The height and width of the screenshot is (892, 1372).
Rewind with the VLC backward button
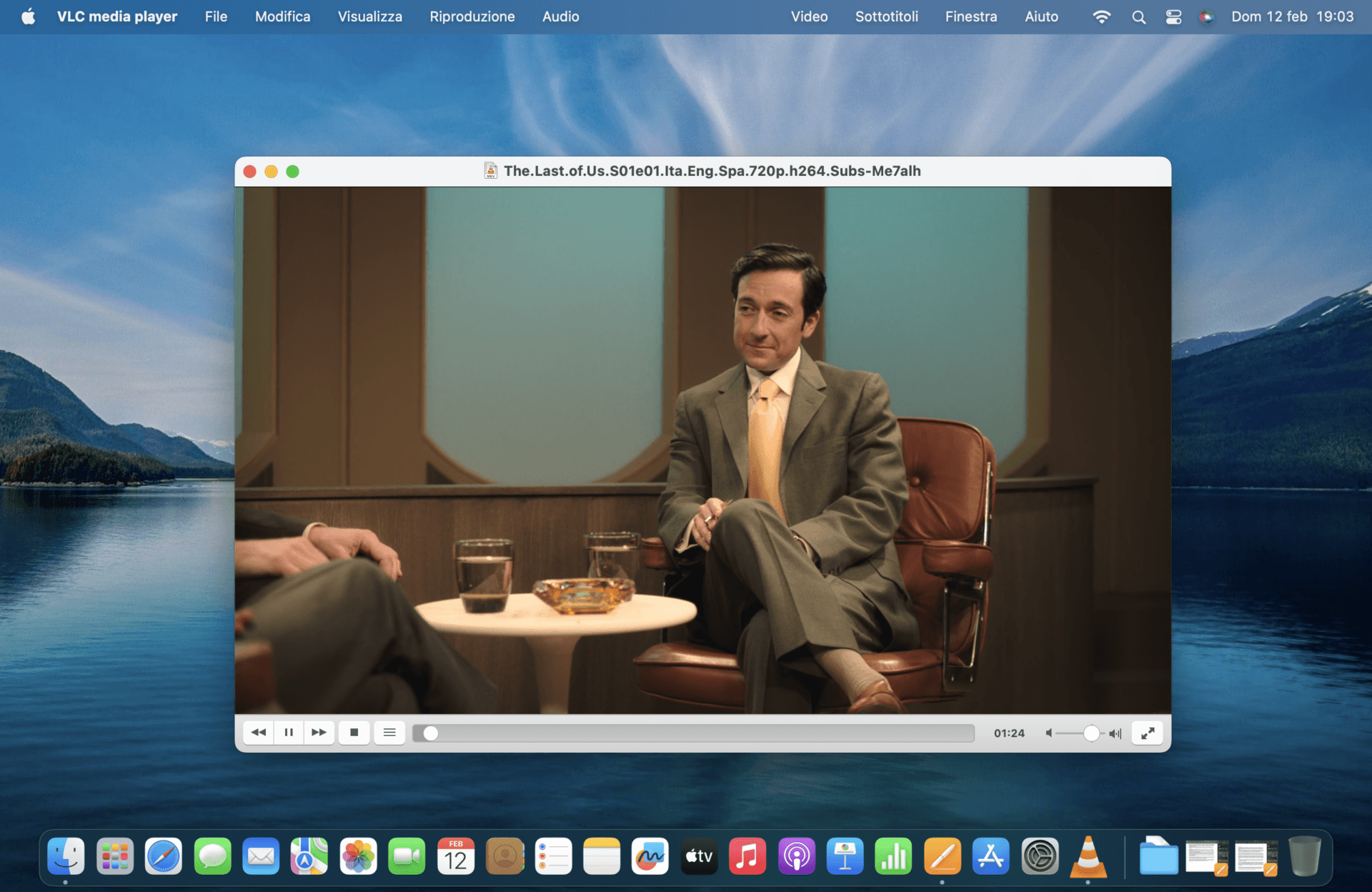pyautogui.click(x=259, y=733)
